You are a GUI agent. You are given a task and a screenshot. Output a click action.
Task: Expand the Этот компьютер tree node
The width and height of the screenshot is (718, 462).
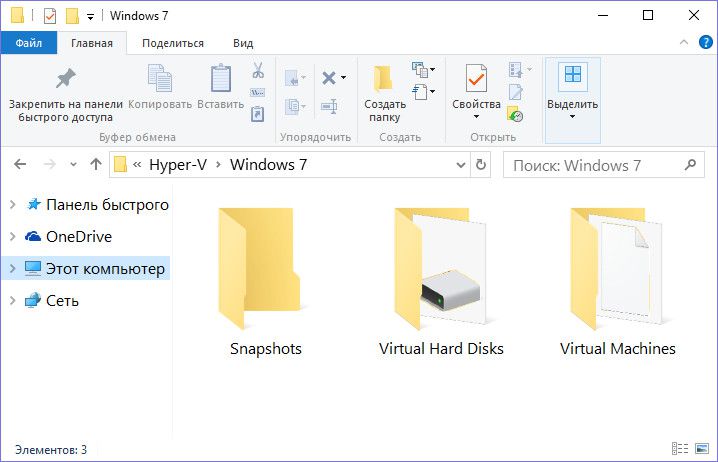click(12, 269)
